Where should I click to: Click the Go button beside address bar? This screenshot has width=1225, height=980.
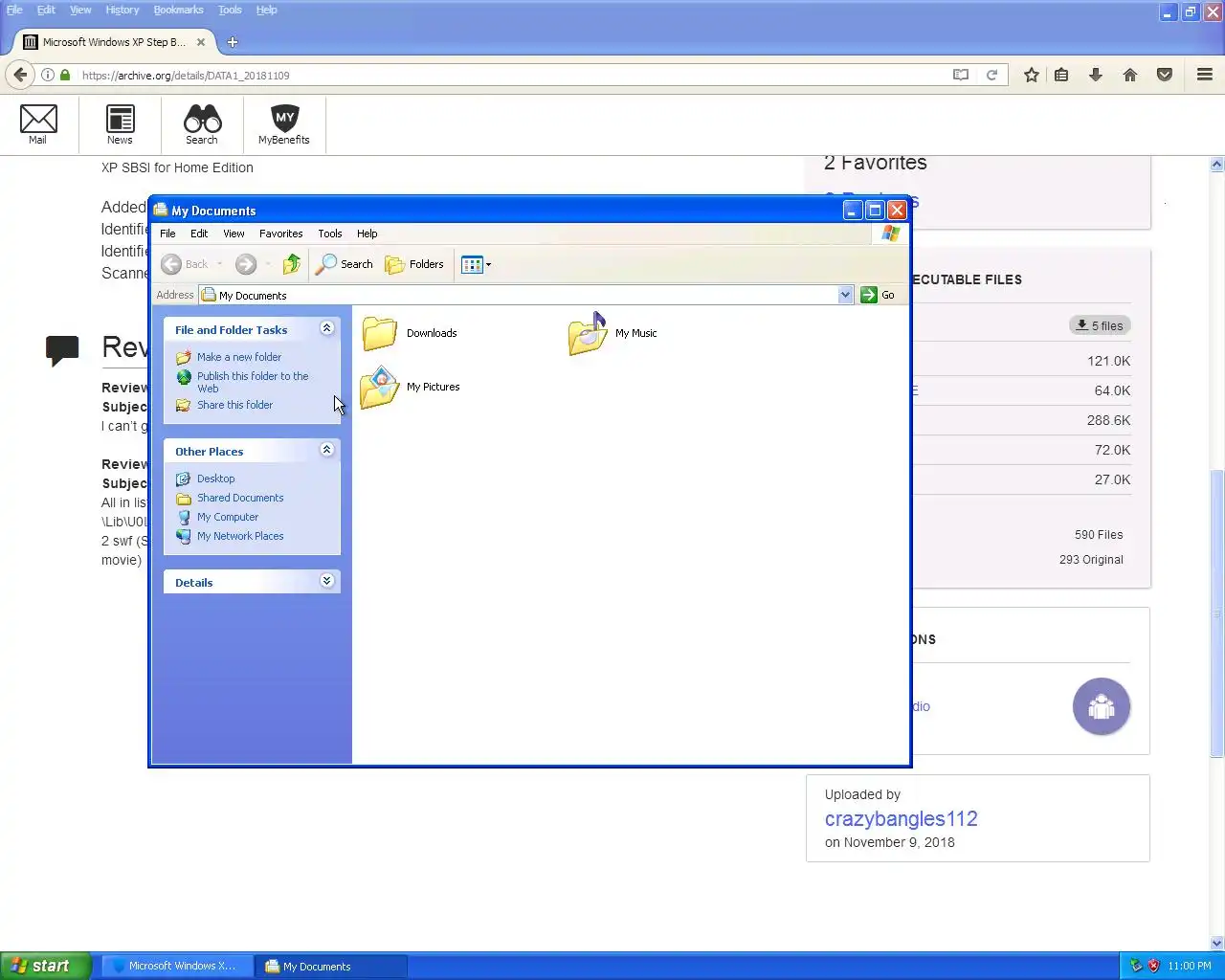(878, 295)
